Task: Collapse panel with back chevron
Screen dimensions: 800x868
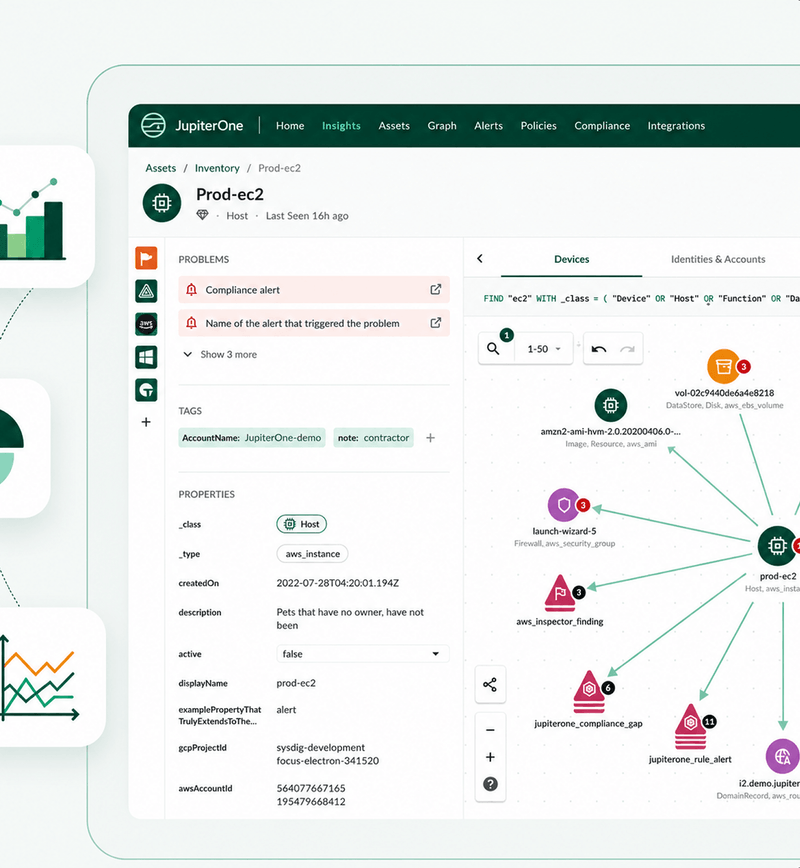Action: [x=480, y=259]
